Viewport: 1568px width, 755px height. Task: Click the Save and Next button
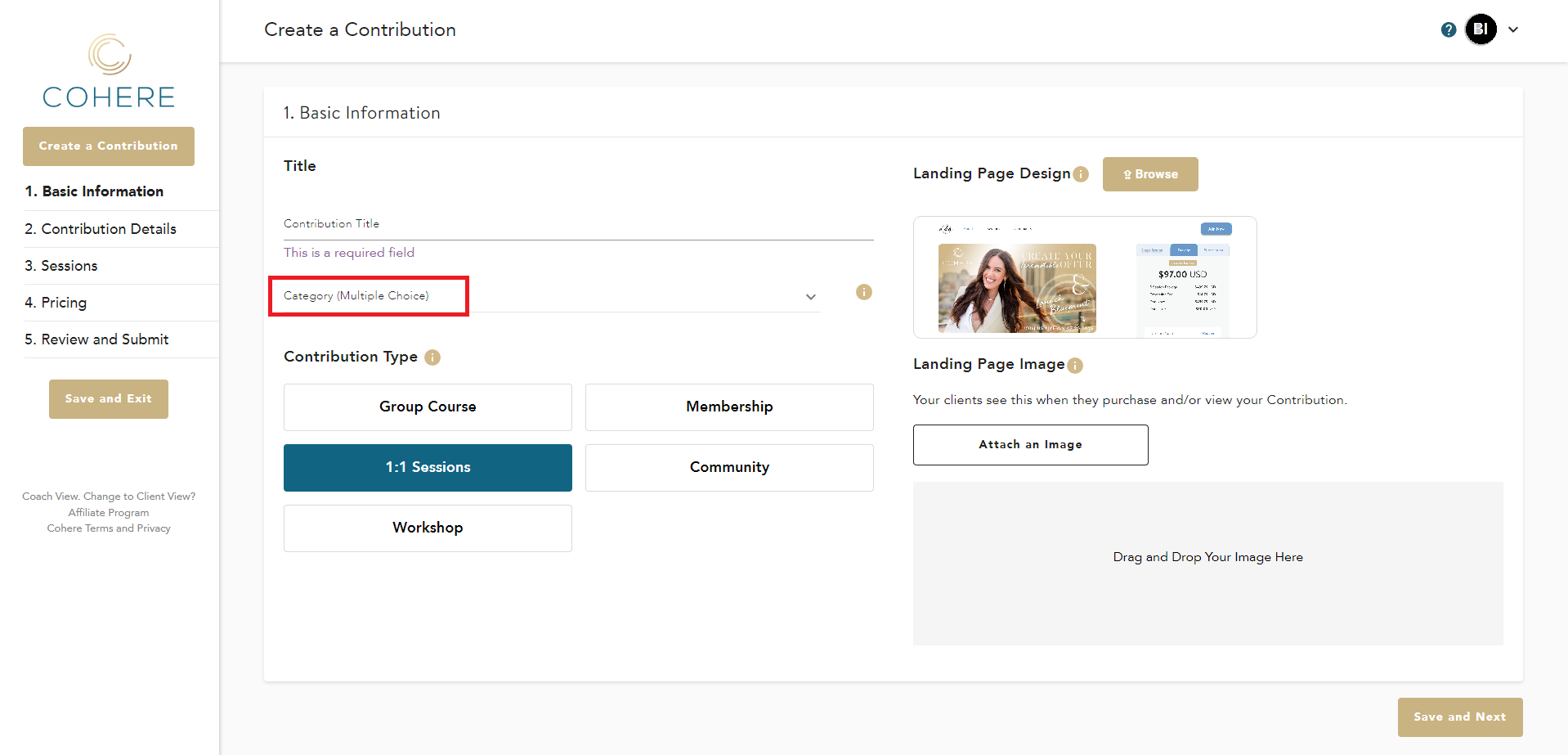click(x=1459, y=717)
